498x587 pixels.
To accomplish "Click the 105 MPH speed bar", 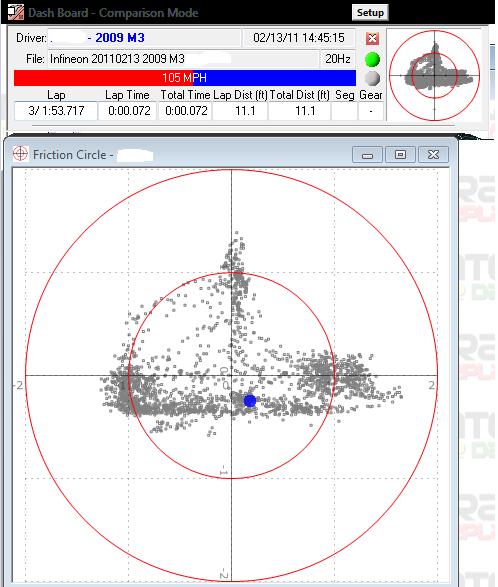I will tap(185, 78).
